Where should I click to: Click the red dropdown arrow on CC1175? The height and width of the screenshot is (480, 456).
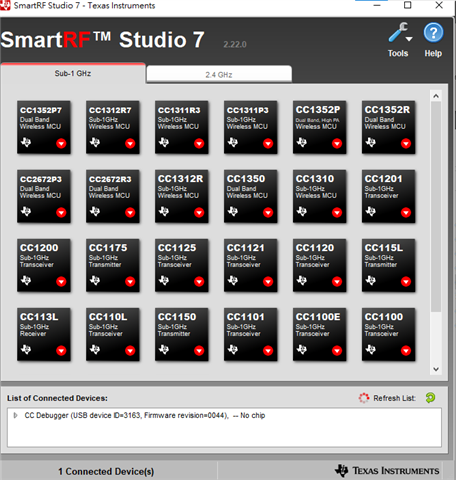coord(130,281)
